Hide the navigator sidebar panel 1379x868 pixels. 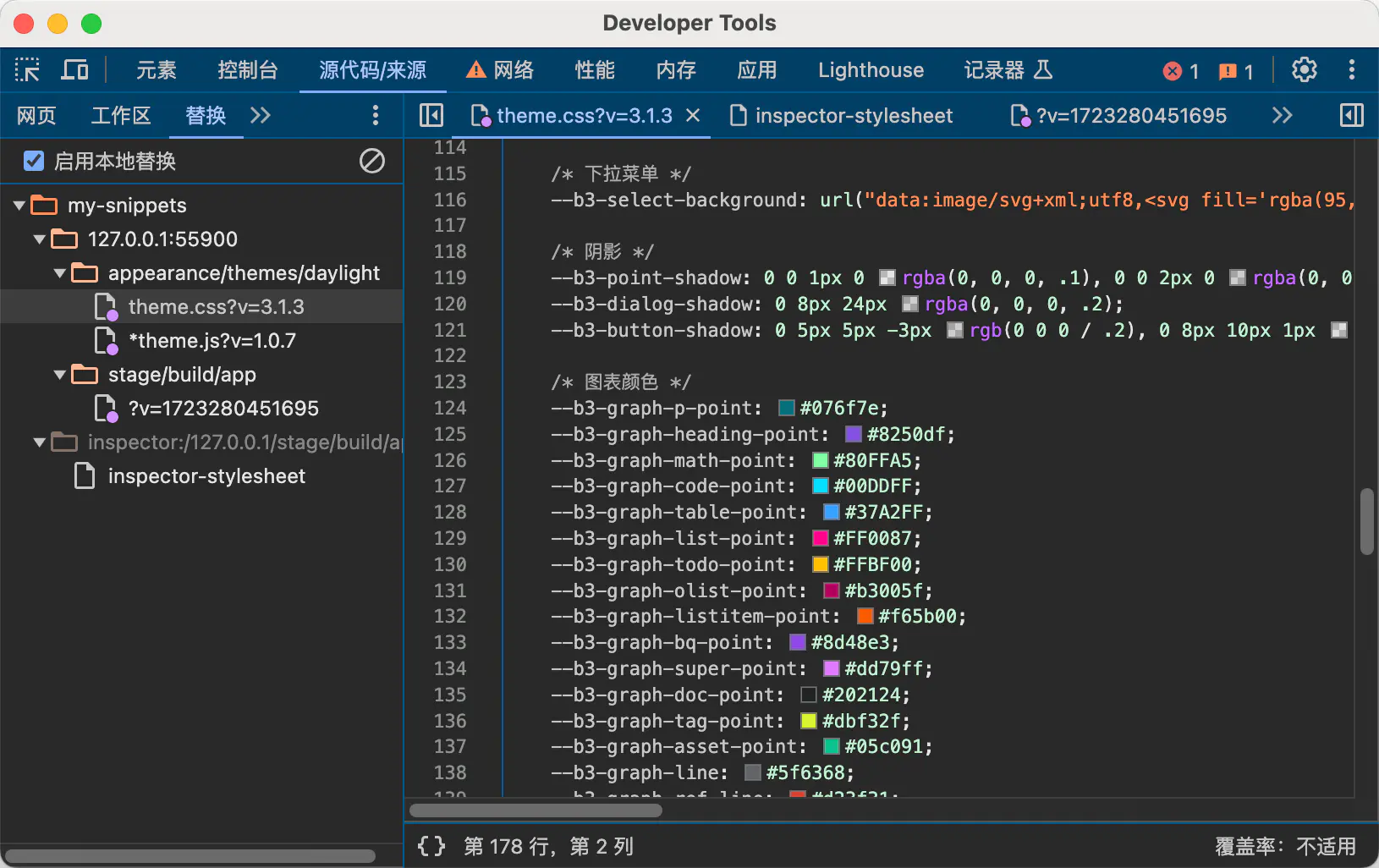point(431,116)
